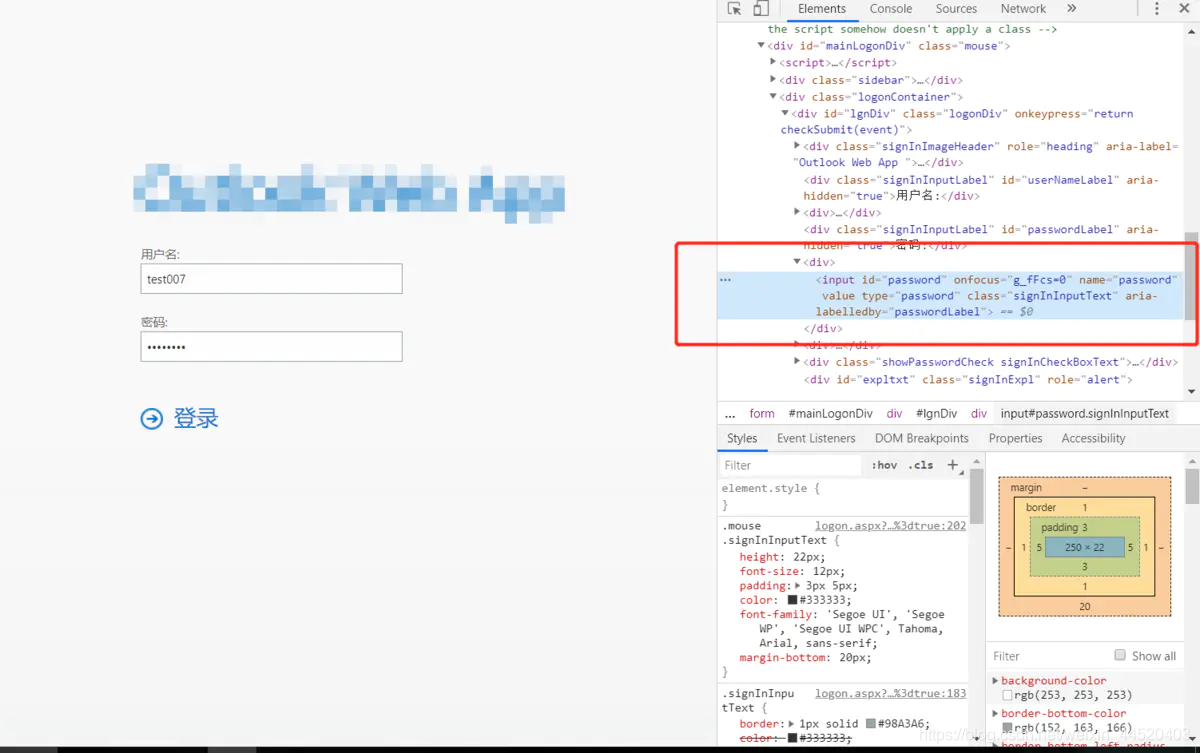The height and width of the screenshot is (753, 1200).
Task: Open the Event Listeners tab
Action: coord(816,438)
